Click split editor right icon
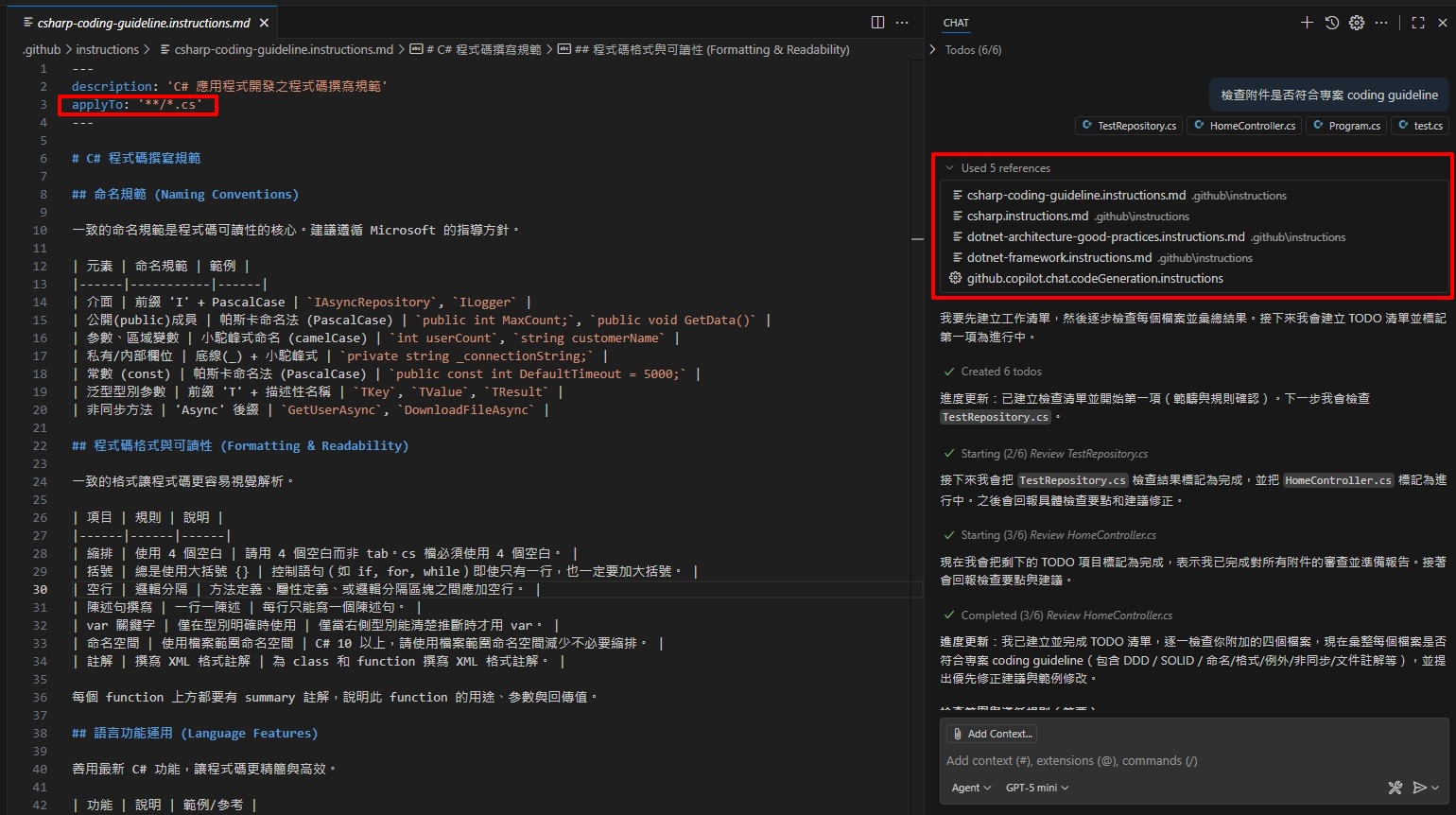1456x815 pixels. click(877, 23)
